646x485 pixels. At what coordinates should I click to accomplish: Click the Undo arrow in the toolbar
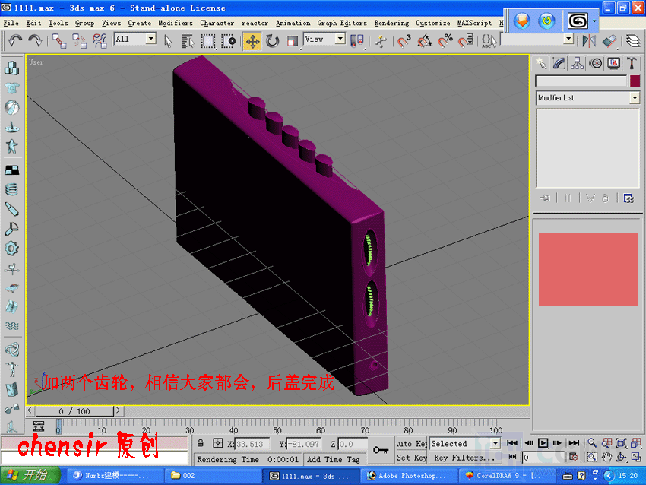tap(15, 41)
